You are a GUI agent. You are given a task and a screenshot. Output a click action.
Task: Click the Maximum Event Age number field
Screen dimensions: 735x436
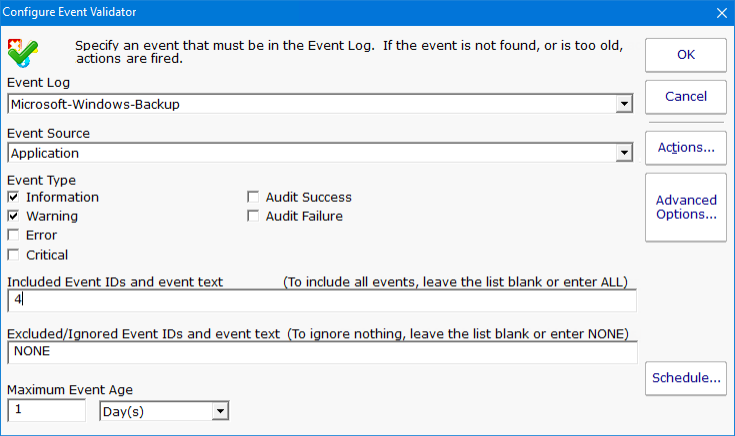click(46, 411)
